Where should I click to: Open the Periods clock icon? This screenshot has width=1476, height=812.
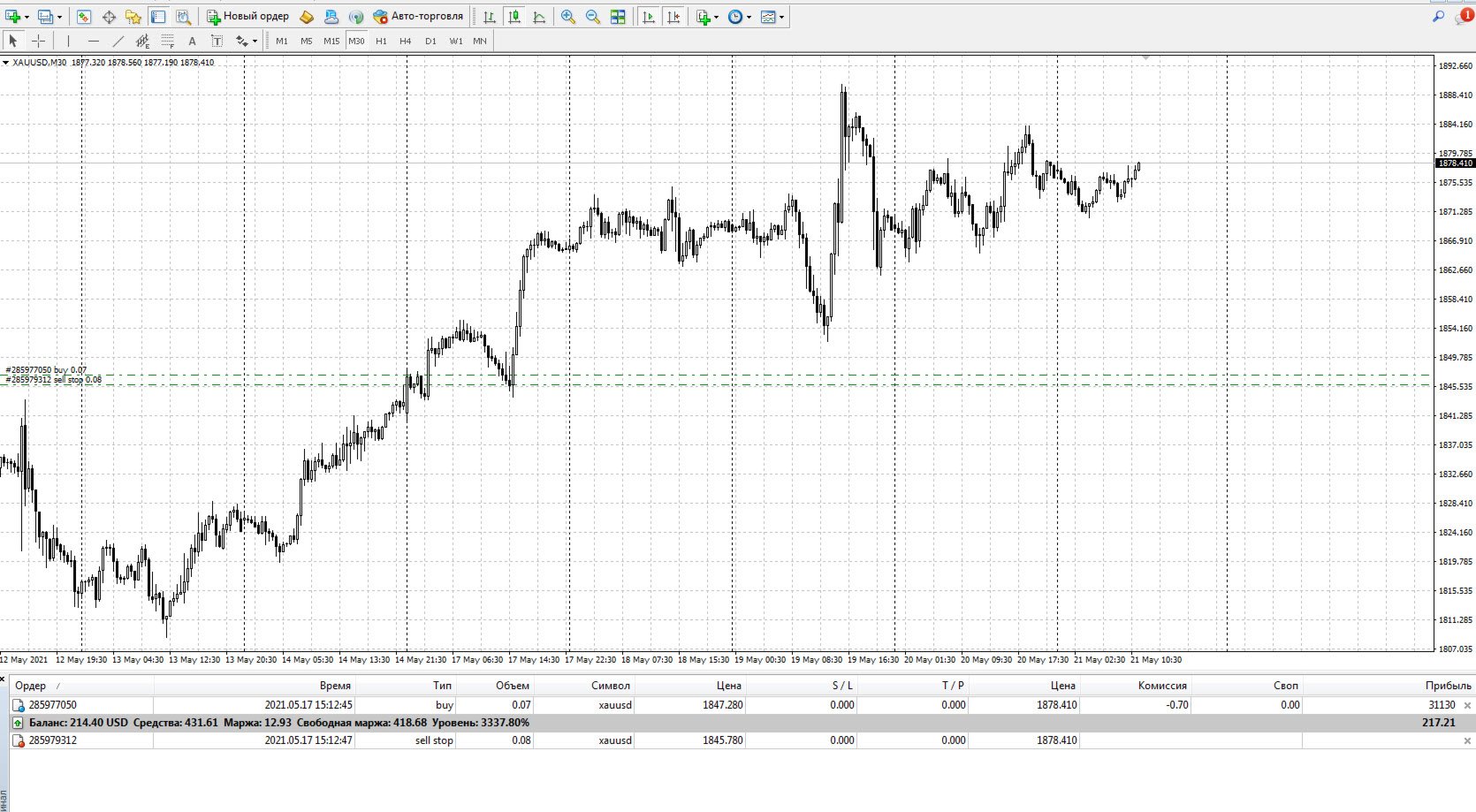(734, 17)
